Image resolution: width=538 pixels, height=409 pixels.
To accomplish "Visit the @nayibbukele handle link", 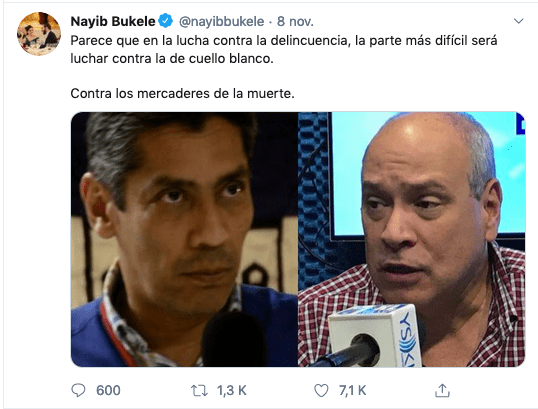I will point(222,21).
